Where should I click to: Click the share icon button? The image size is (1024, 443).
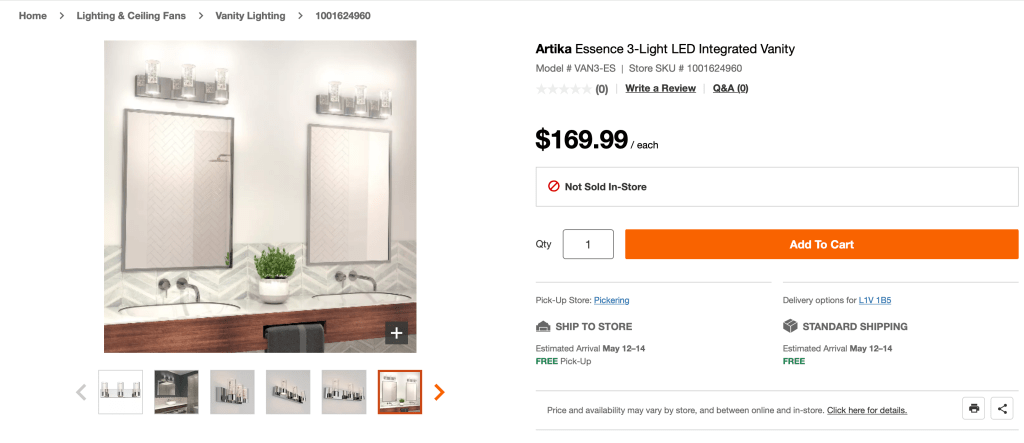click(x=1001, y=408)
